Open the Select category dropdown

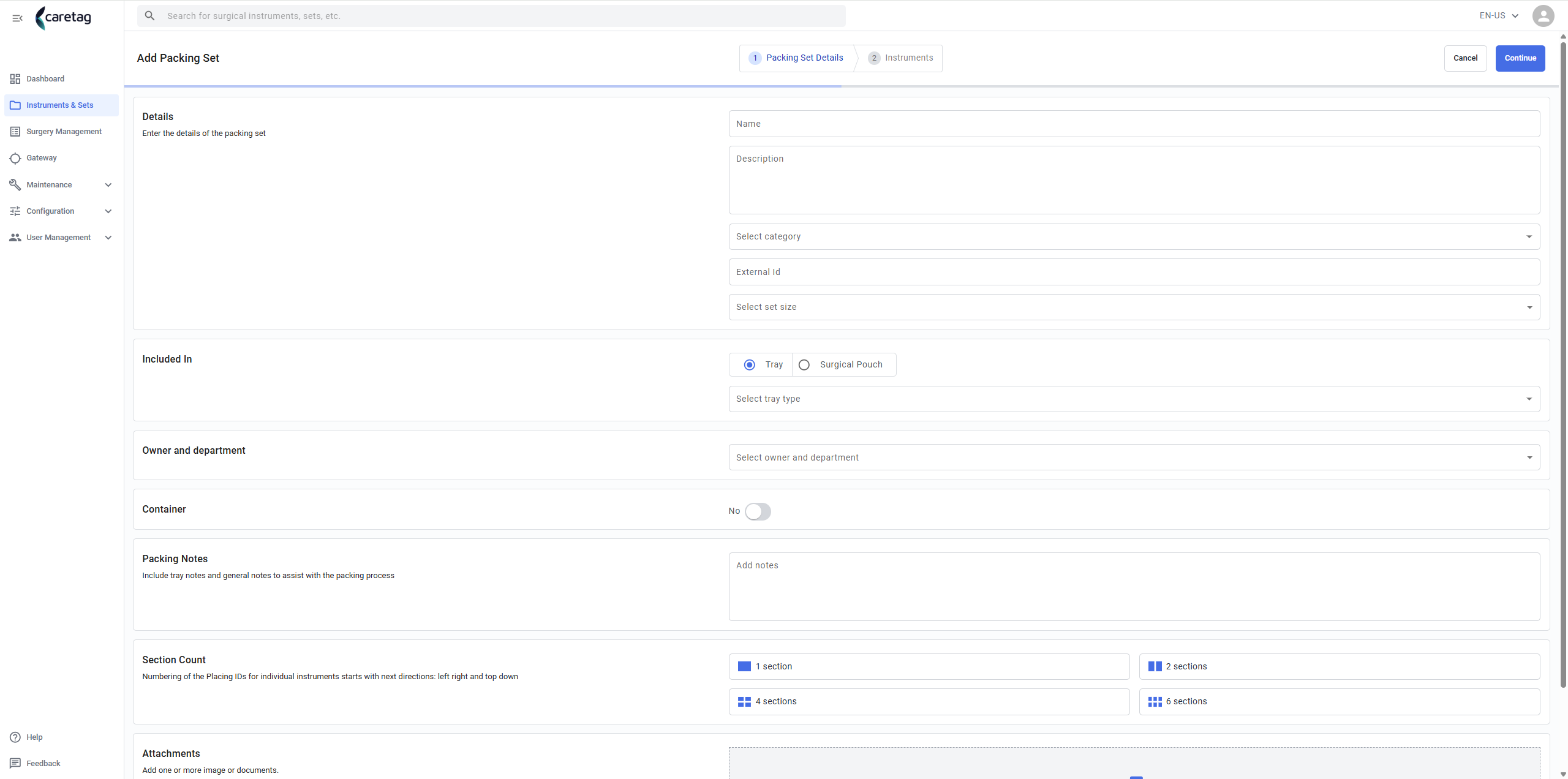1134,237
